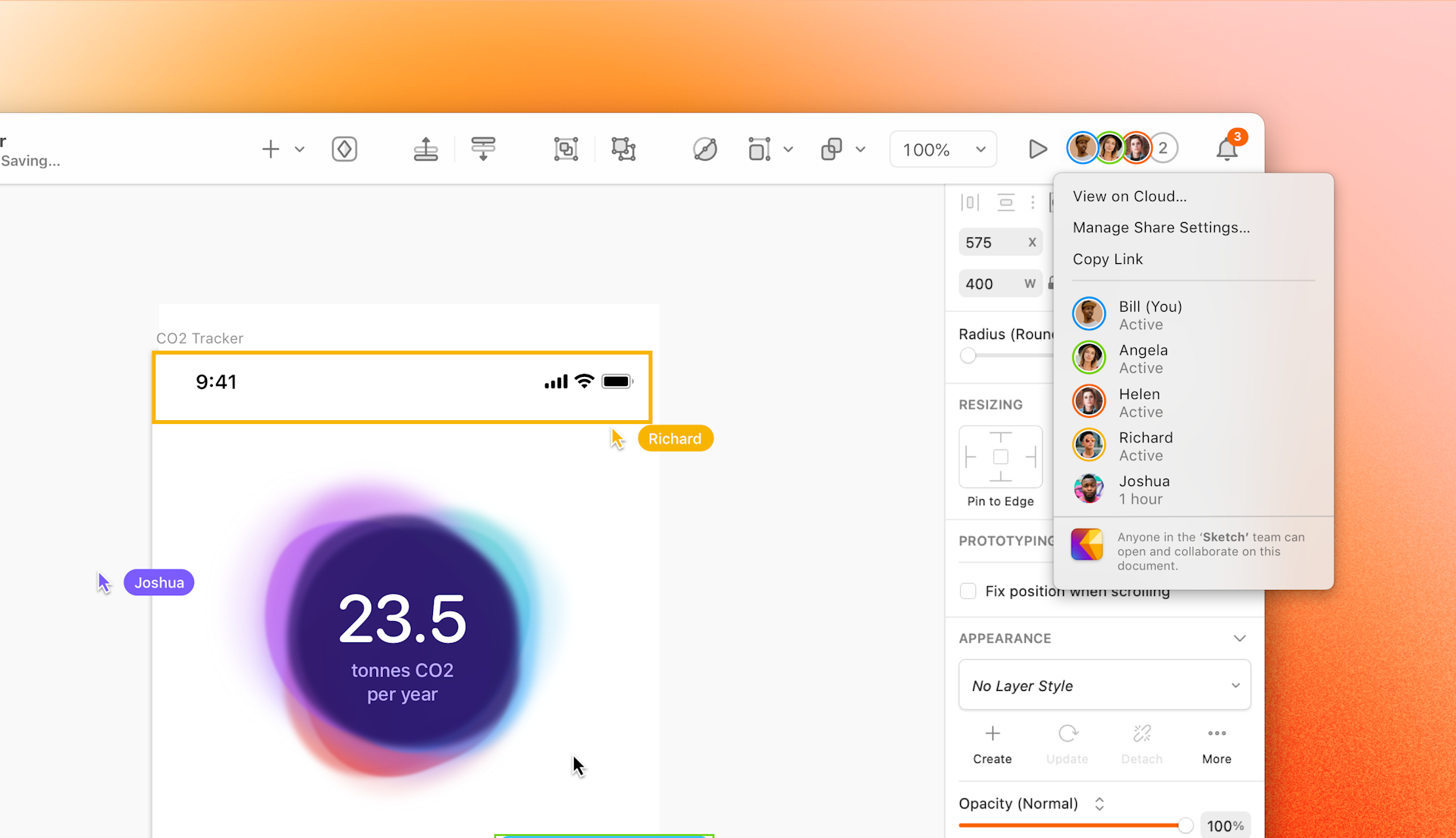Toggle the width lock in size fields

coord(1053,283)
